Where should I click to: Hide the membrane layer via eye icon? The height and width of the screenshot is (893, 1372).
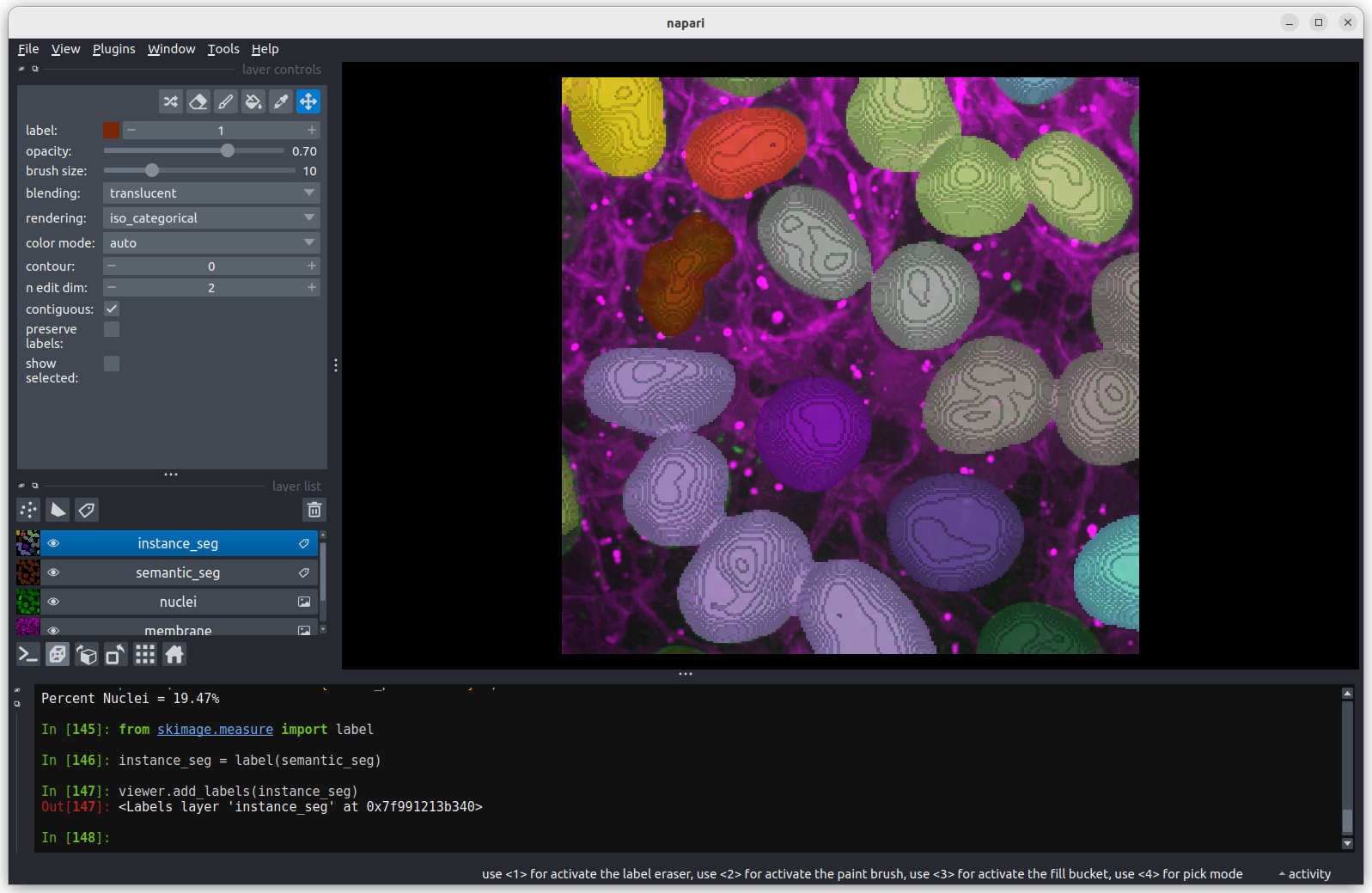tap(53, 630)
